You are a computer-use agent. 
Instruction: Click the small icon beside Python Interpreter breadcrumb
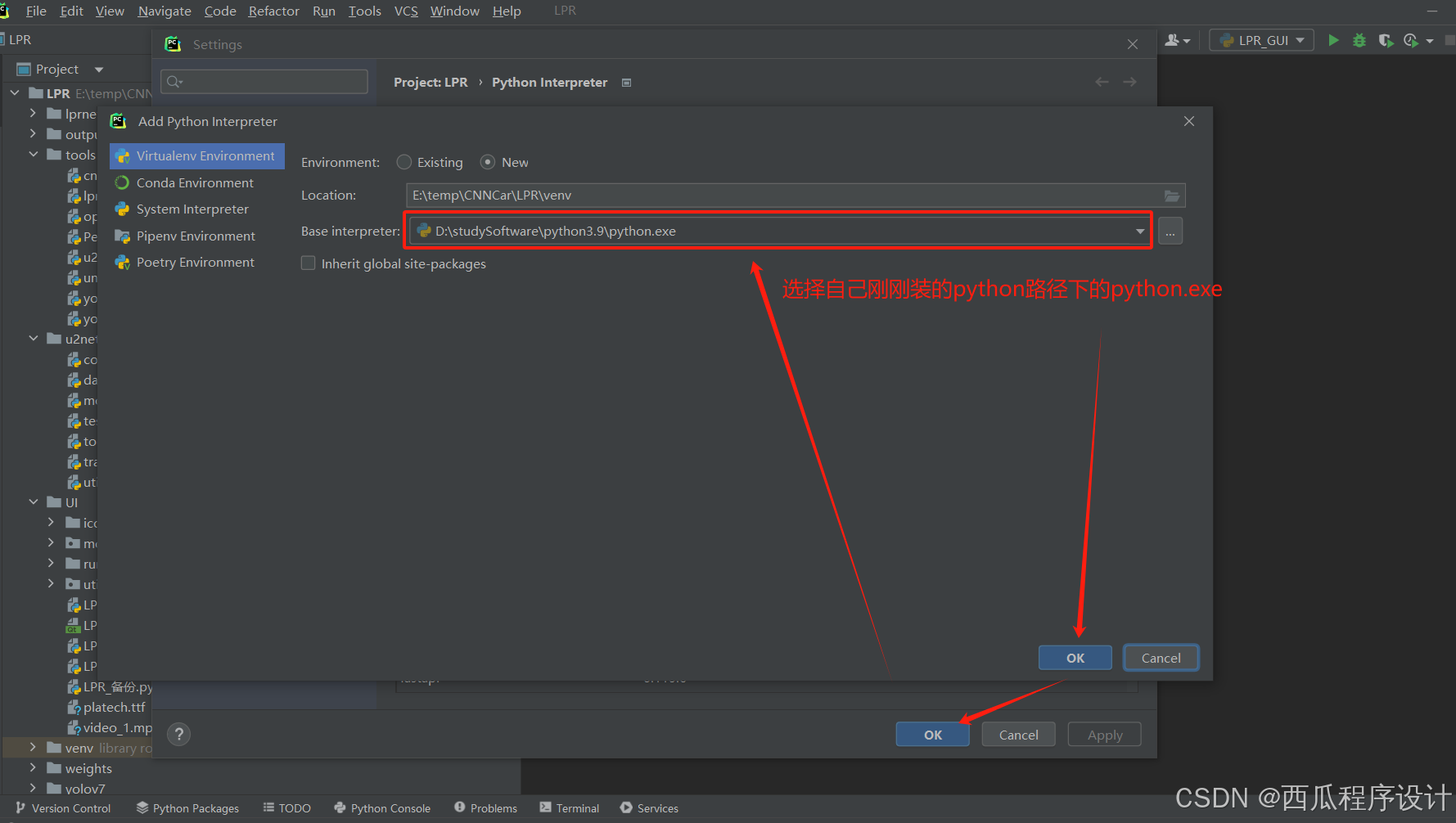[x=627, y=83]
